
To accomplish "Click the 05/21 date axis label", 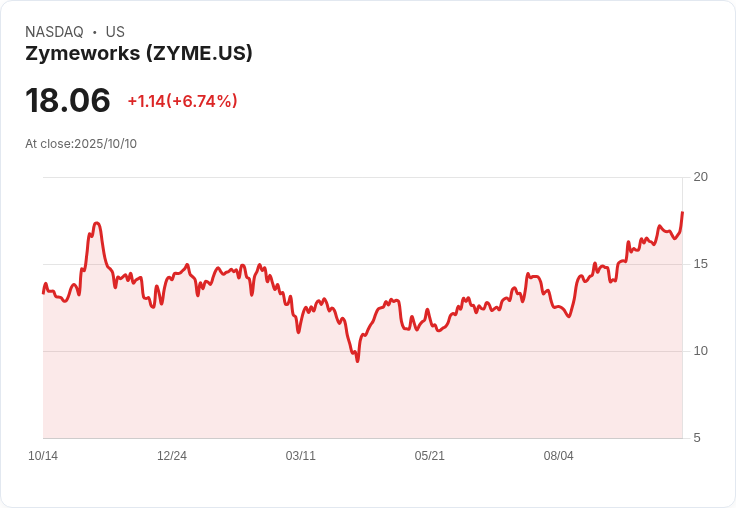I will [429, 455].
